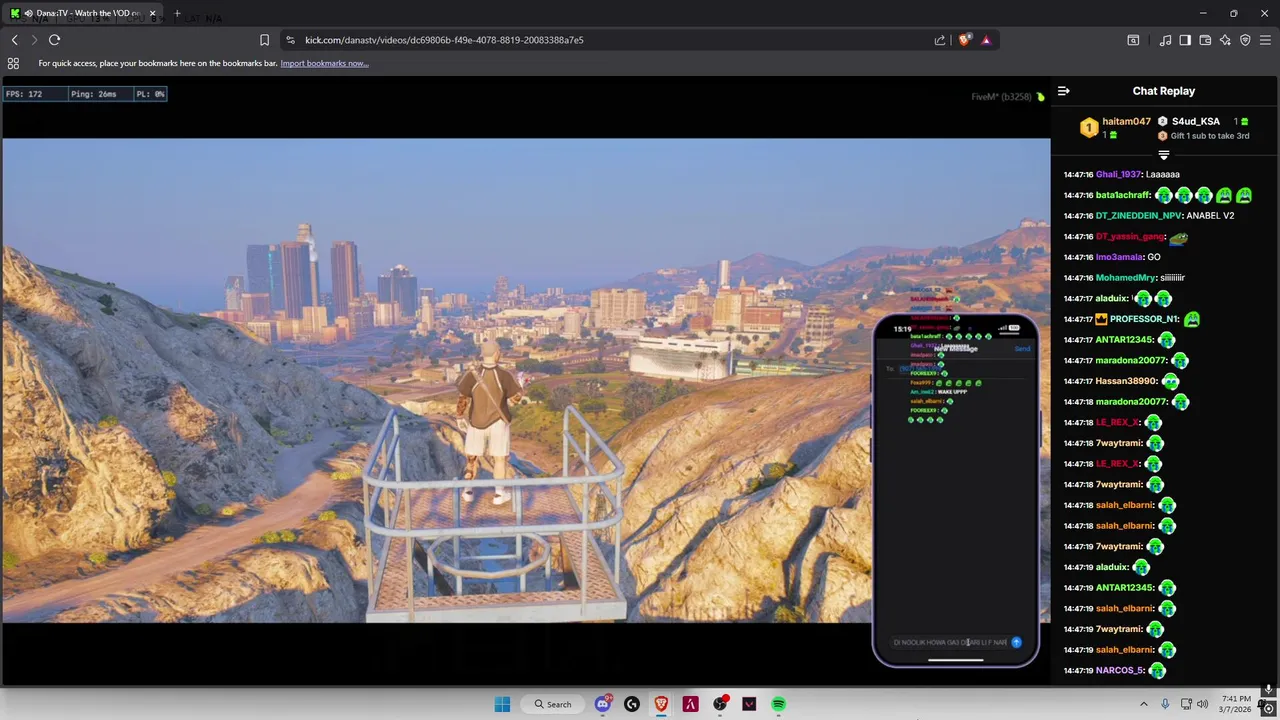Viewport: 1280px width, 720px height.
Task: Open NARCOS_5 username in chat
Action: (x=1120, y=670)
